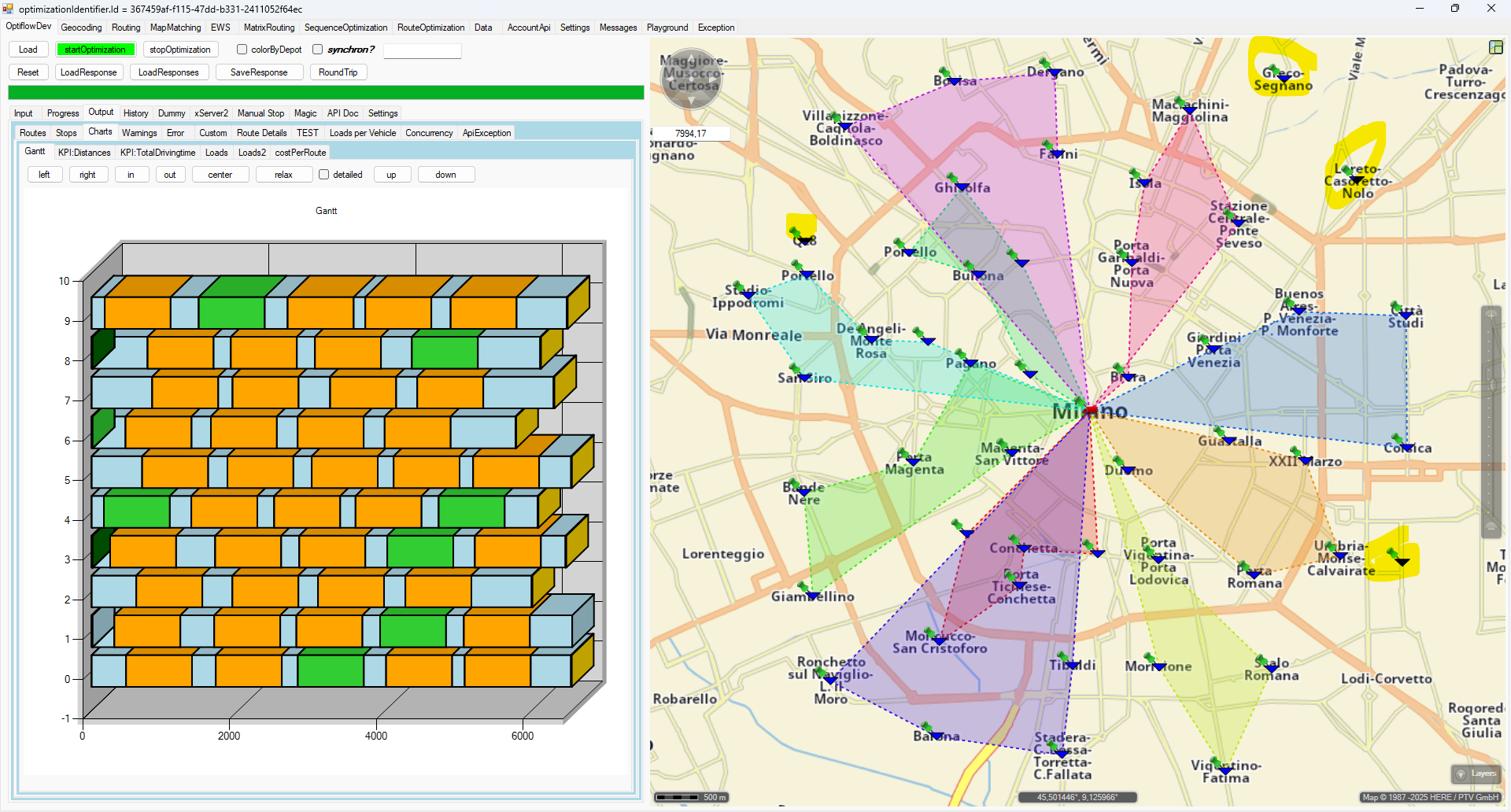Click the map overview toggle icon
Viewport: 1511px width, 812px height.
[1495, 47]
